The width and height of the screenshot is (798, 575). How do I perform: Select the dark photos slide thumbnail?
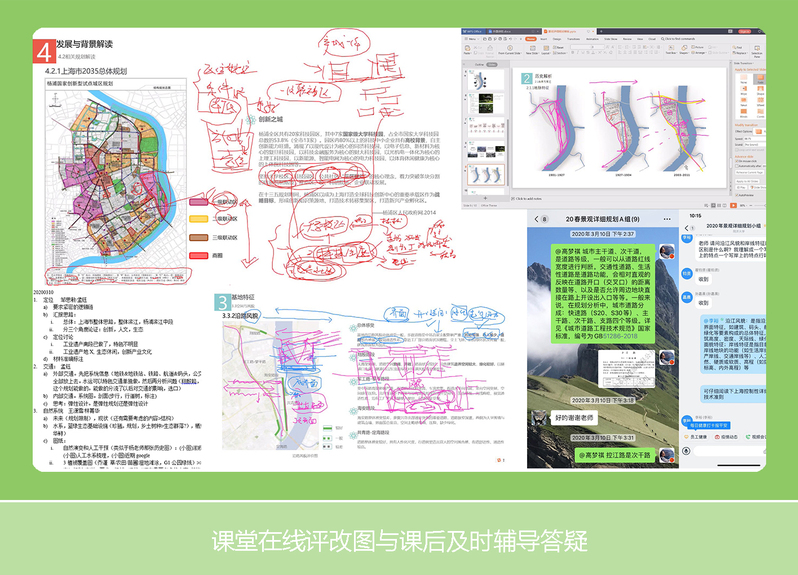point(486,104)
